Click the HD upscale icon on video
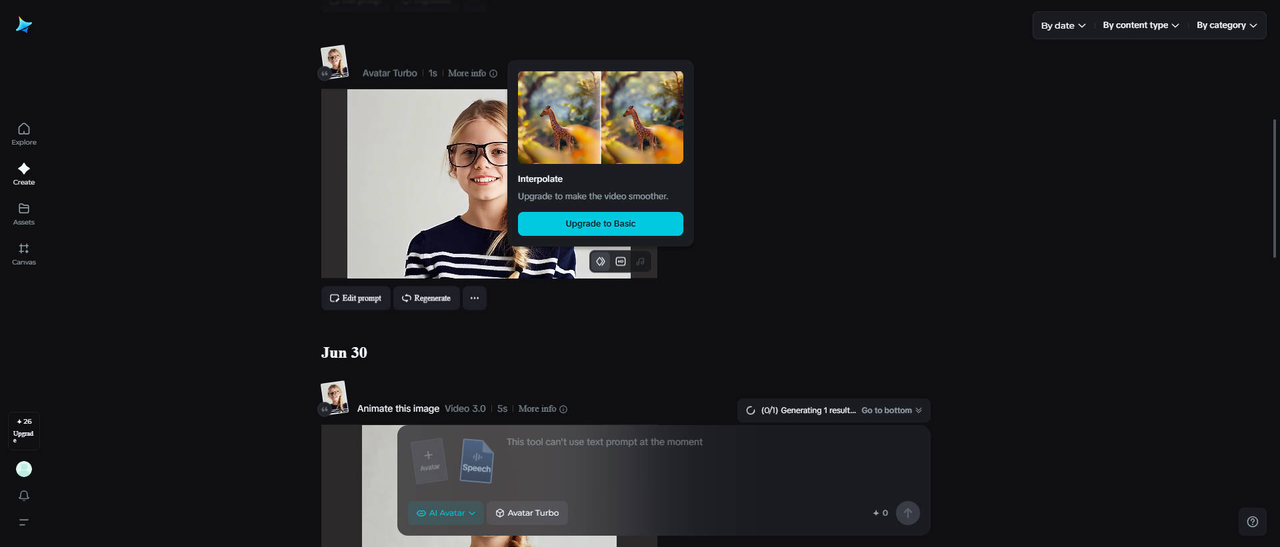Viewport: 1280px width, 547px height. [621, 262]
